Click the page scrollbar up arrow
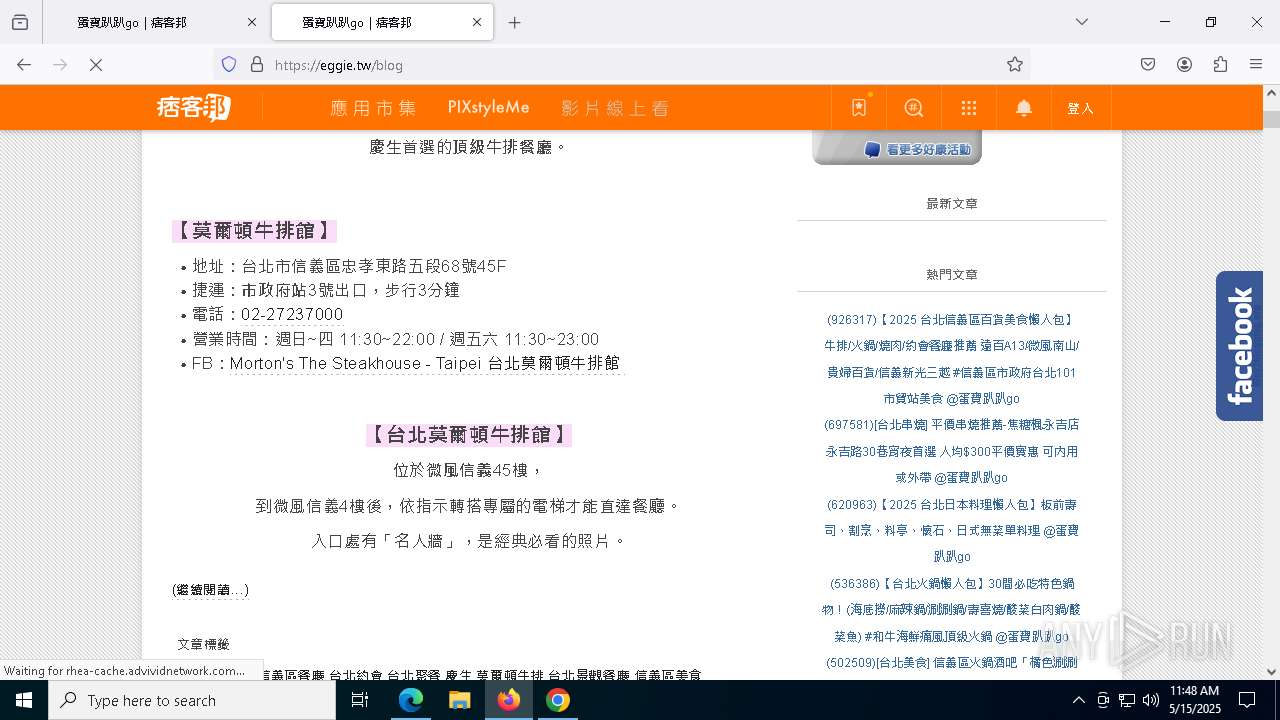 click(x=1271, y=93)
